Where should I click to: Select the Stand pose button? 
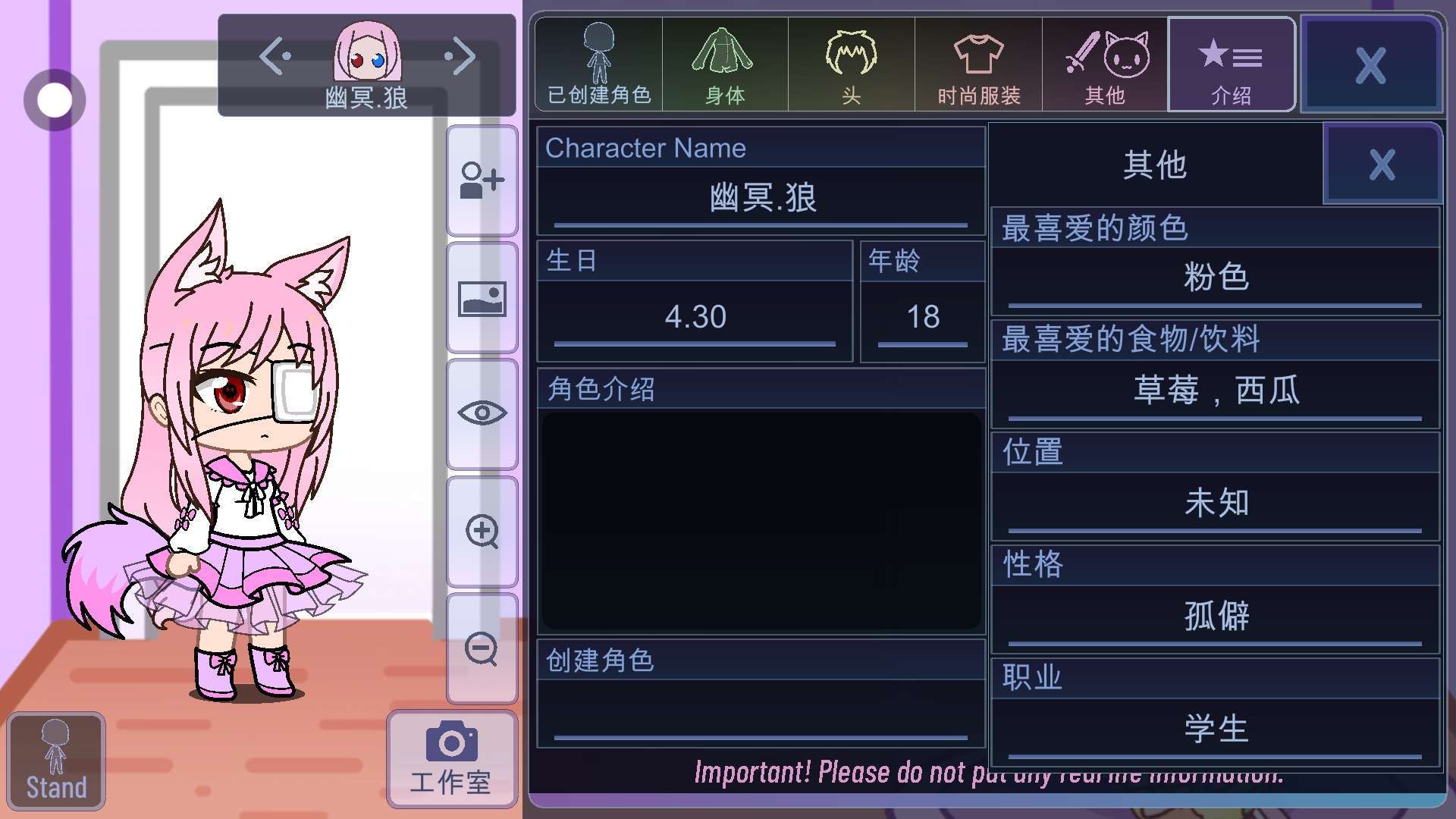[56, 761]
